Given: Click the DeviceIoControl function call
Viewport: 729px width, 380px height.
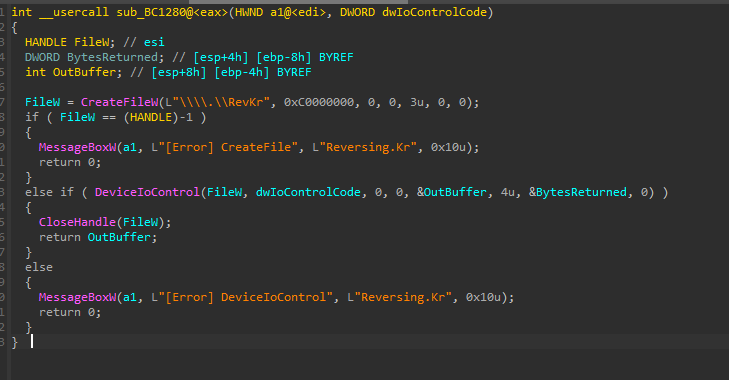Looking at the screenshot, I should pyautogui.click(x=147, y=192).
